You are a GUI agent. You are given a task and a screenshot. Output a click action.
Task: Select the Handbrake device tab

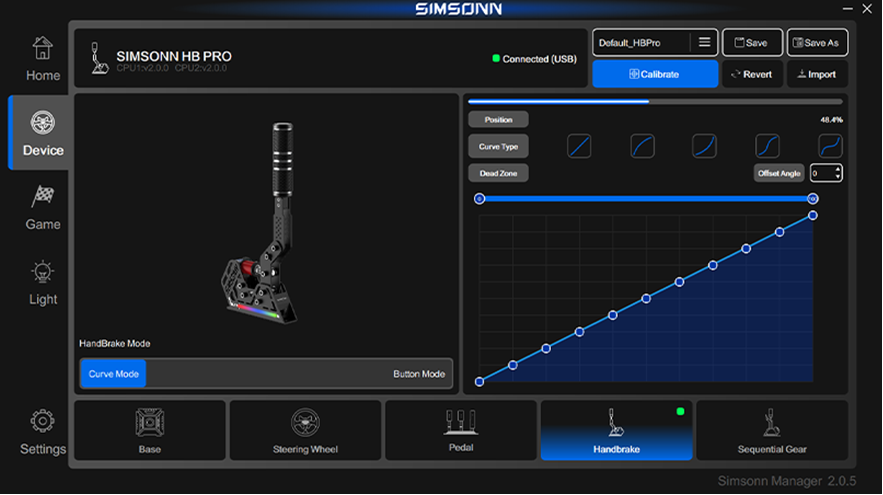[616, 431]
